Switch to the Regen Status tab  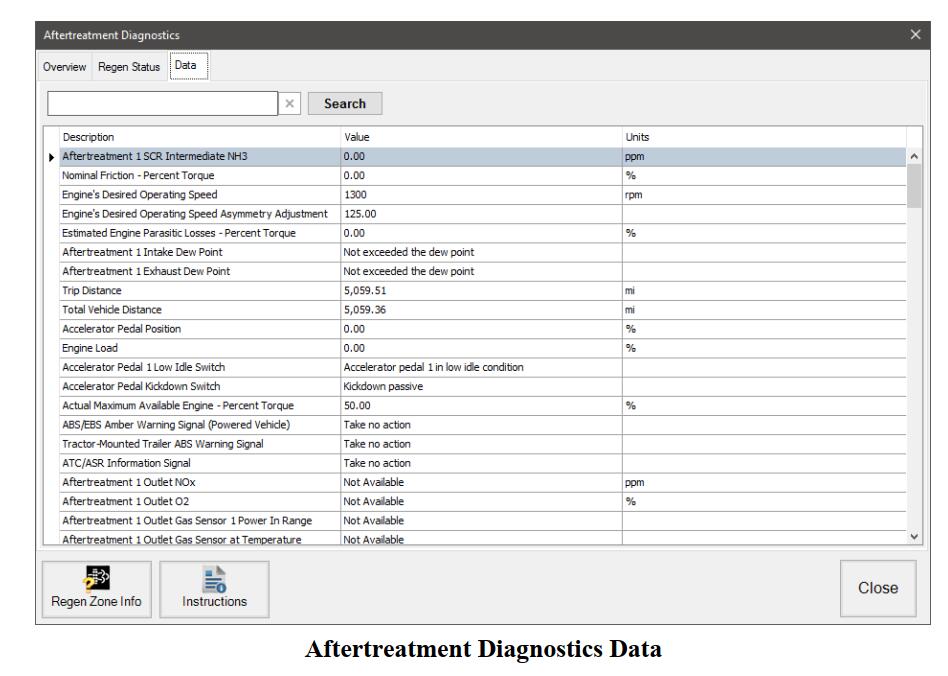pos(129,67)
